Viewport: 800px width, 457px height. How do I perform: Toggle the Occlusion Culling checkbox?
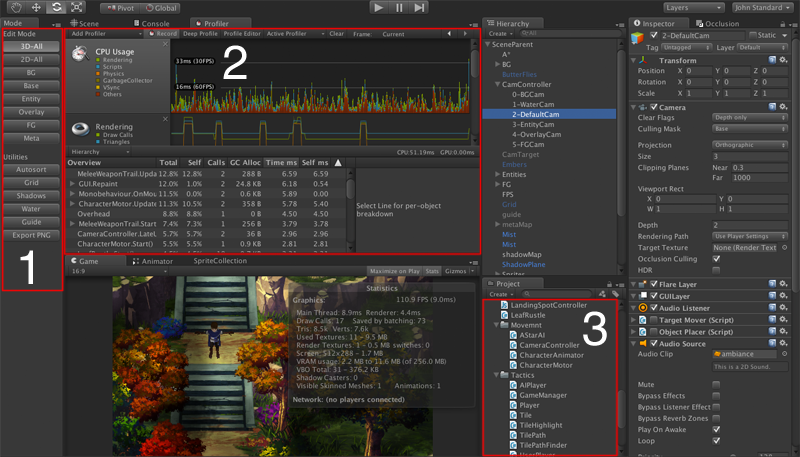point(716,259)
